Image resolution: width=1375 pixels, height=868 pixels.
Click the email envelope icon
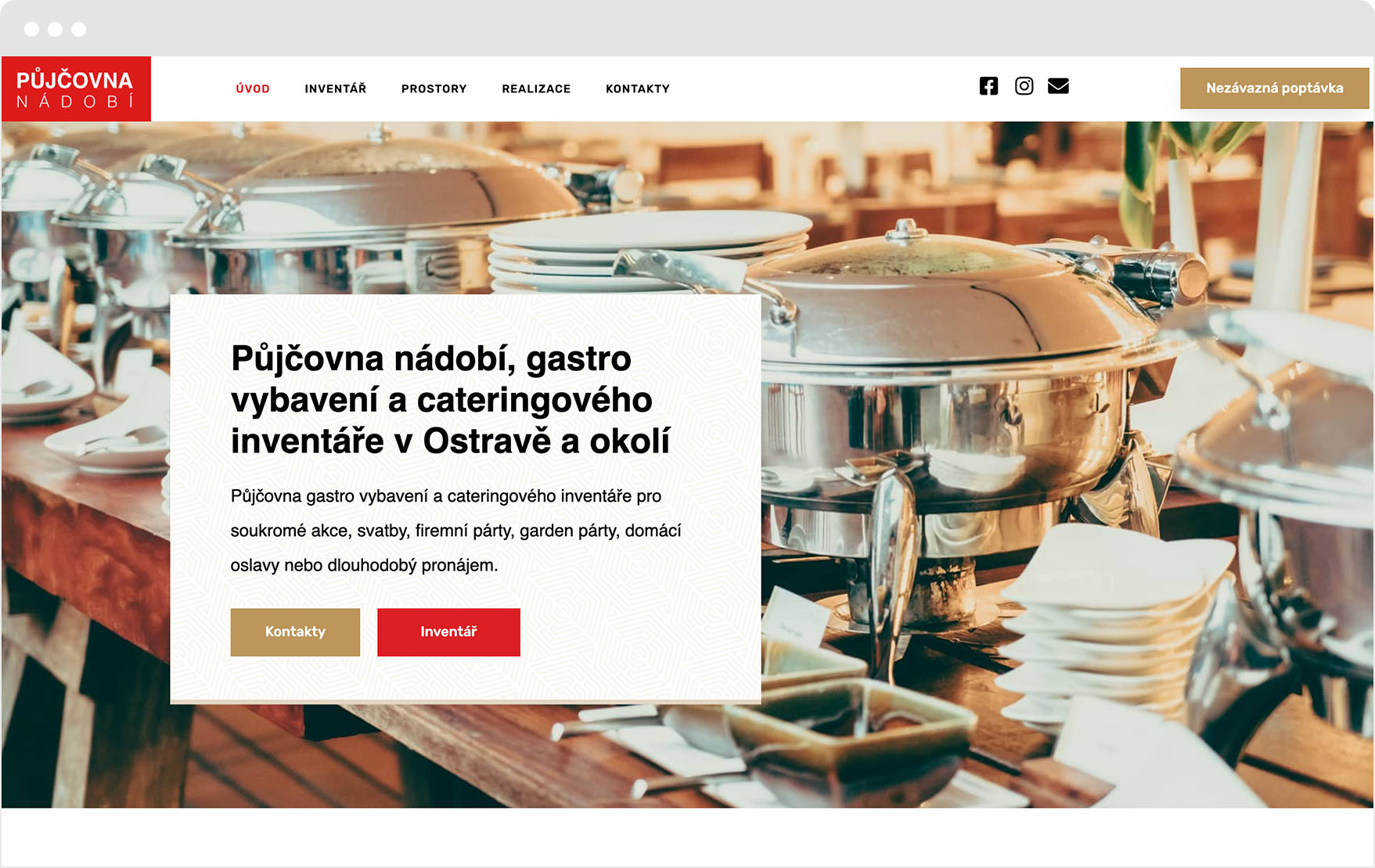(1058, 86)
